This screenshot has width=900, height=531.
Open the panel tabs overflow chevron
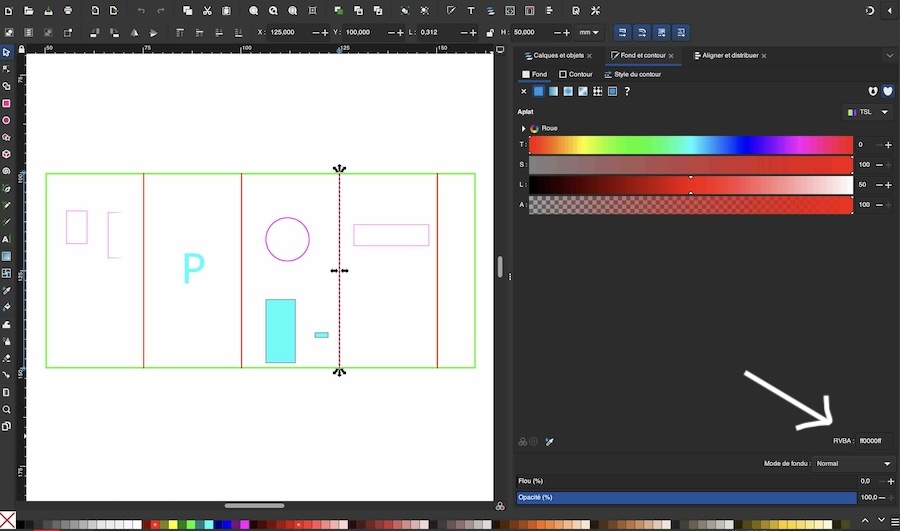[x=890, y=56]
